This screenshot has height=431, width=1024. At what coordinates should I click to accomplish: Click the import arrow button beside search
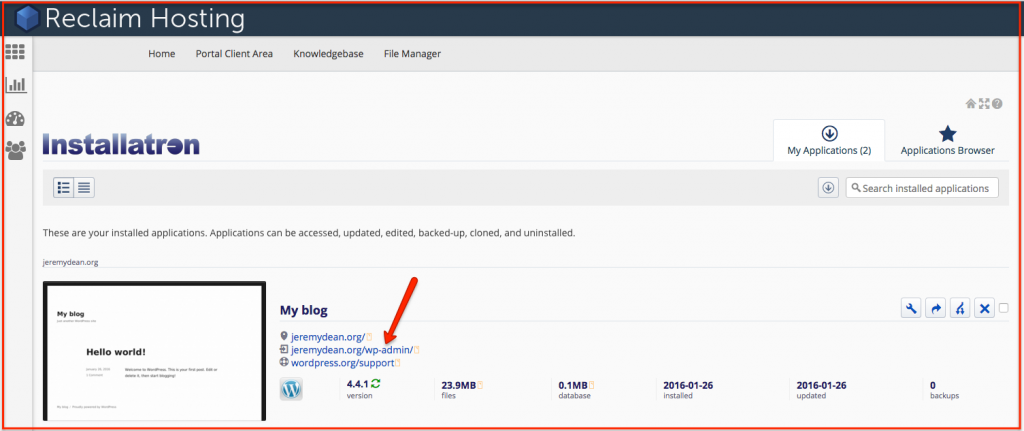[828, 187]
